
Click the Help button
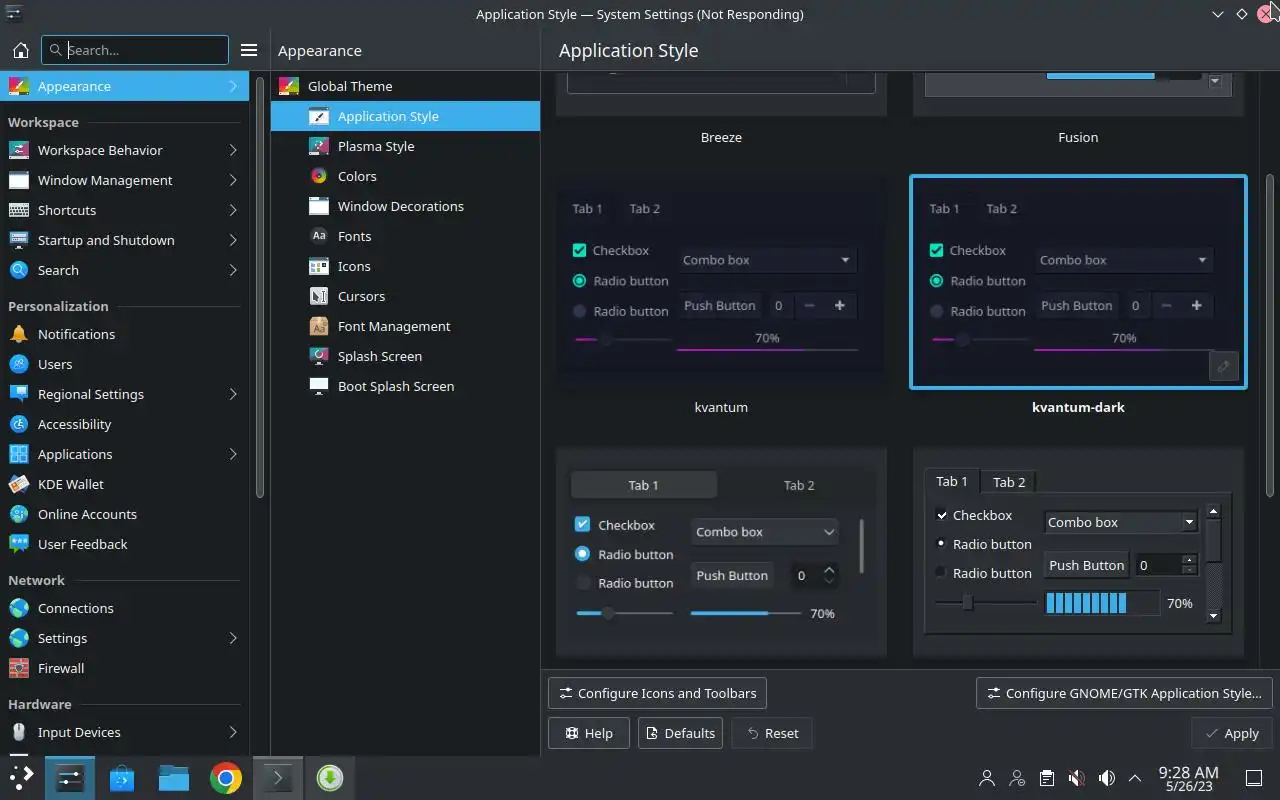(589, 733)
